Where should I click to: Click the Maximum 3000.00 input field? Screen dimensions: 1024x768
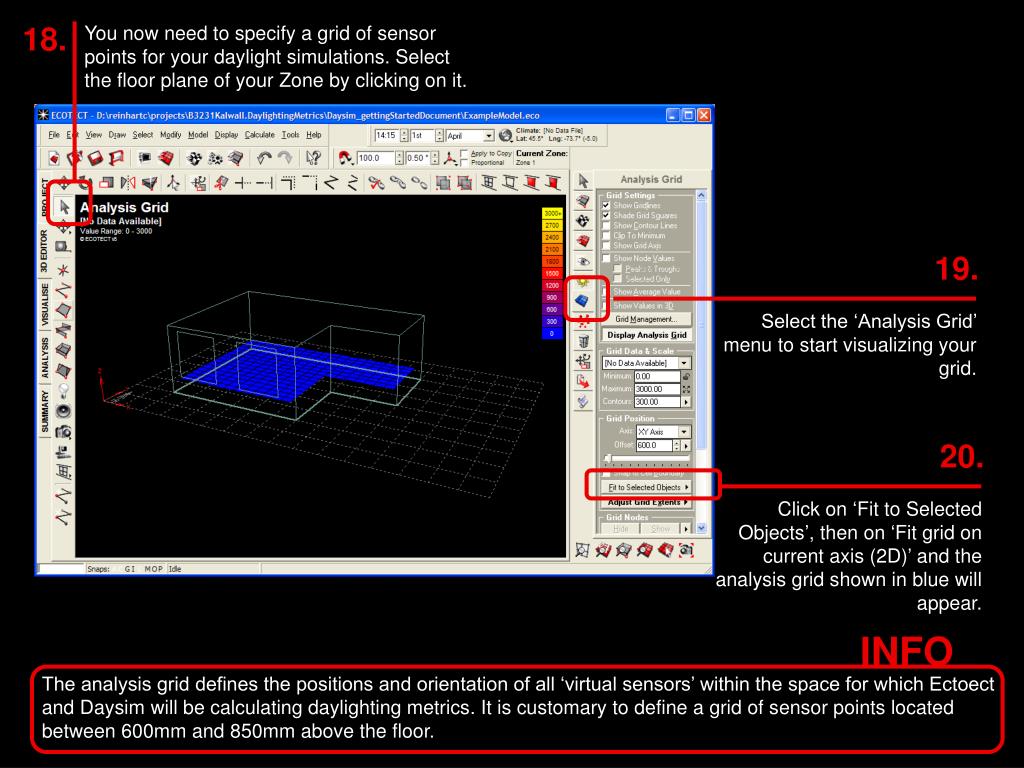(657, 389)
